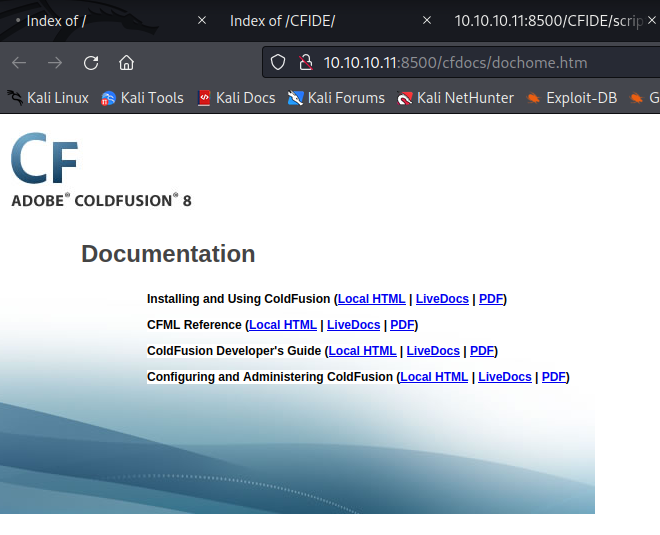Click the Kali NetHunter bookmark icon
660x535 pixels.
tap(405, 98)
